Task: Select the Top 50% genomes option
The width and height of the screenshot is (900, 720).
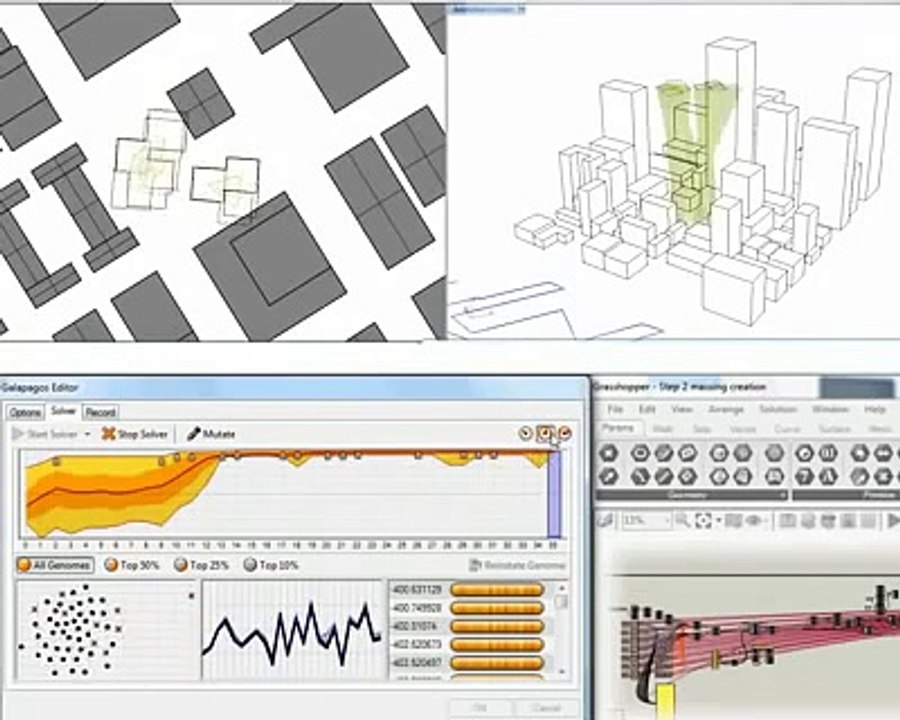Action: (131, 565)
